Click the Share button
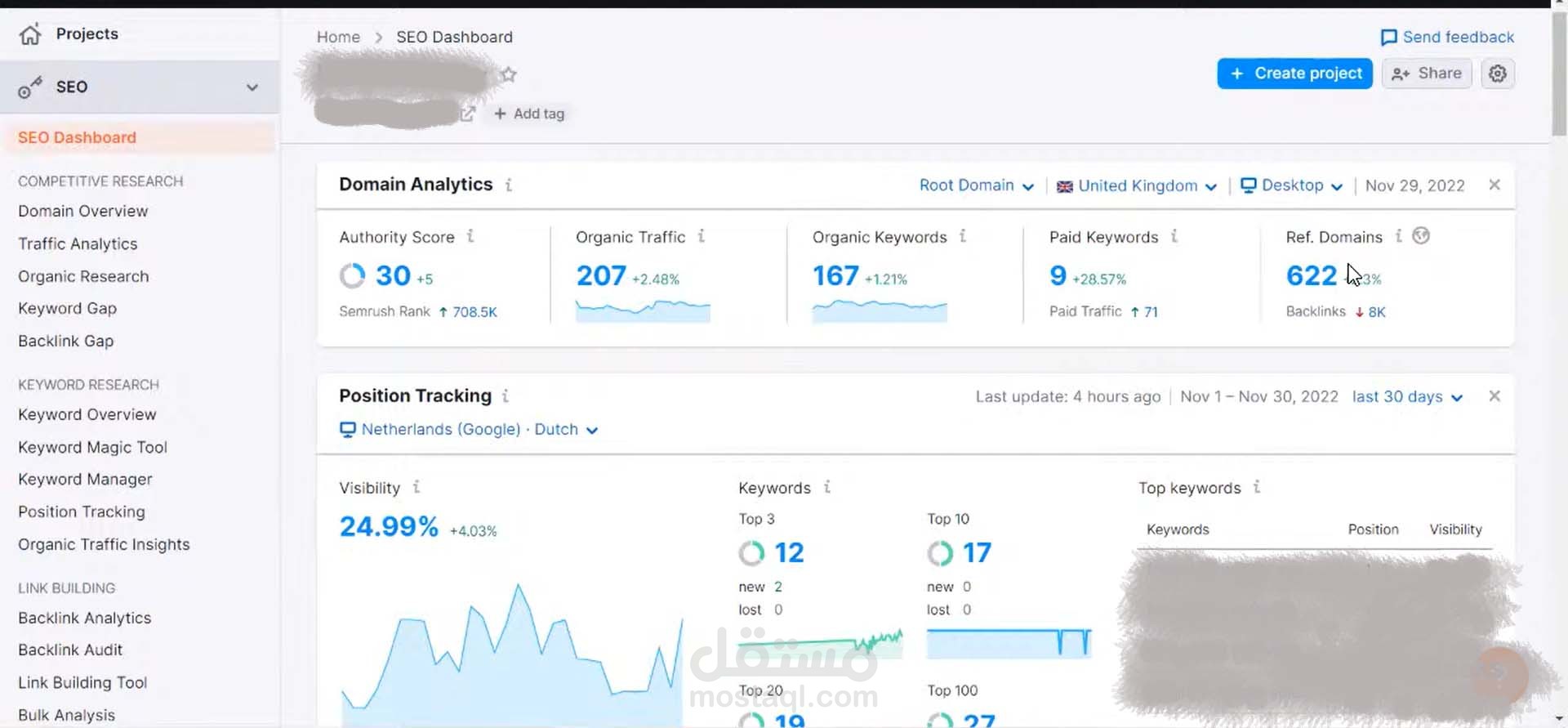This screenshot has width=1568, height=728. click(1427, 74)
